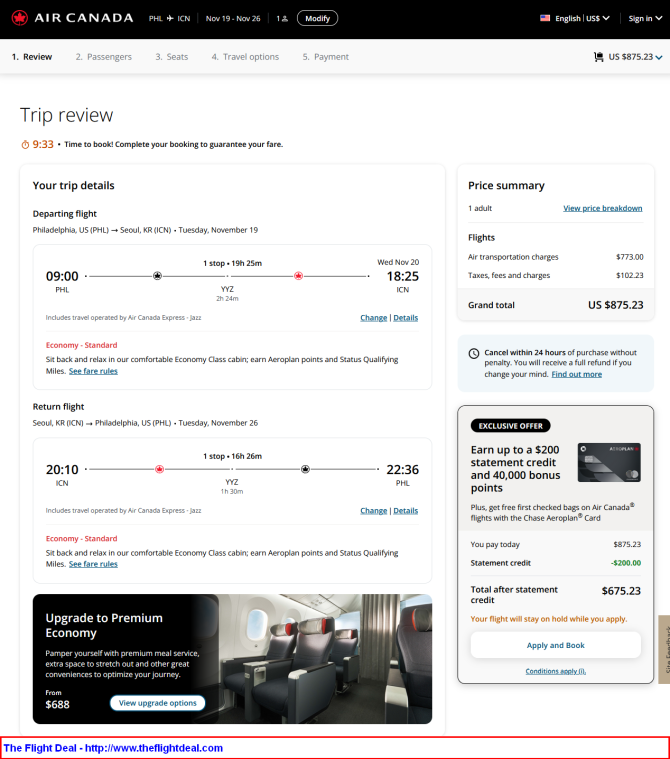Click the 22:36 arrival time at PHL
Viewport: 670px width, 759px height.
(402, 470)
